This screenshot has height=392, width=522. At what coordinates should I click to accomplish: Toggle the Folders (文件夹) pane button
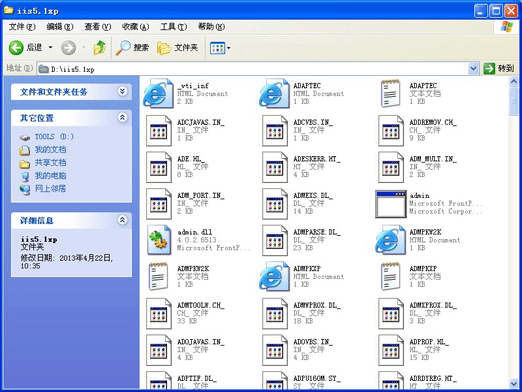tap(178, 48)
